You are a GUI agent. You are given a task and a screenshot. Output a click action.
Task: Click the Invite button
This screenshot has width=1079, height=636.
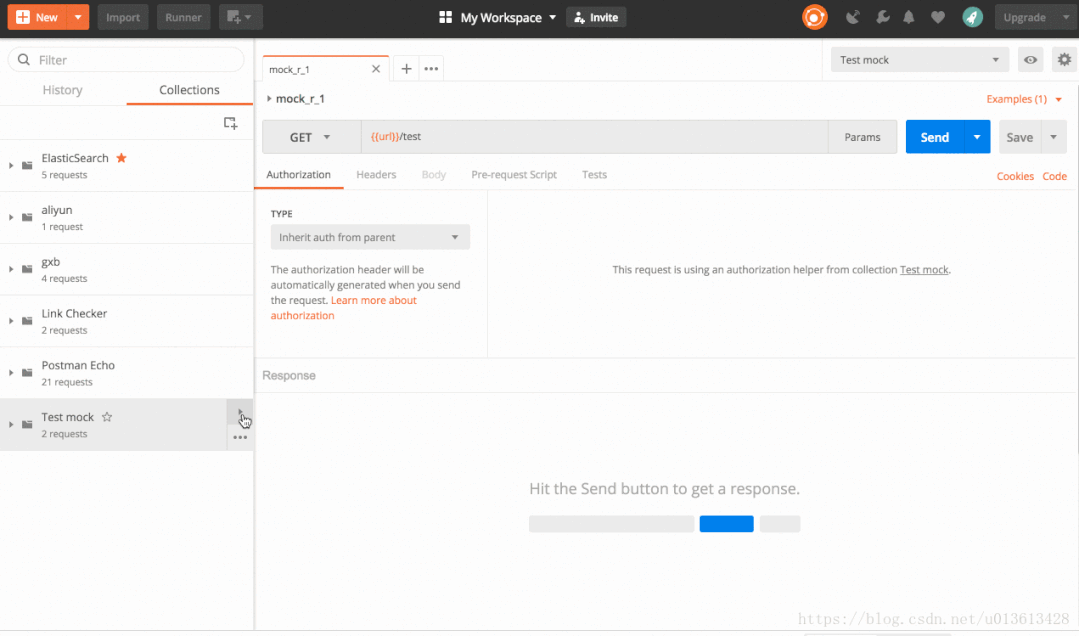[596, 17]
